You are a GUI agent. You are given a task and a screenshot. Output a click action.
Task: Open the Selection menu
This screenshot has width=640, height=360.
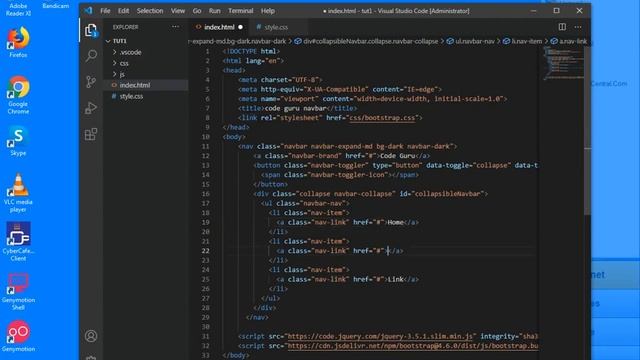pyautogui.click(x=150, y=11)
